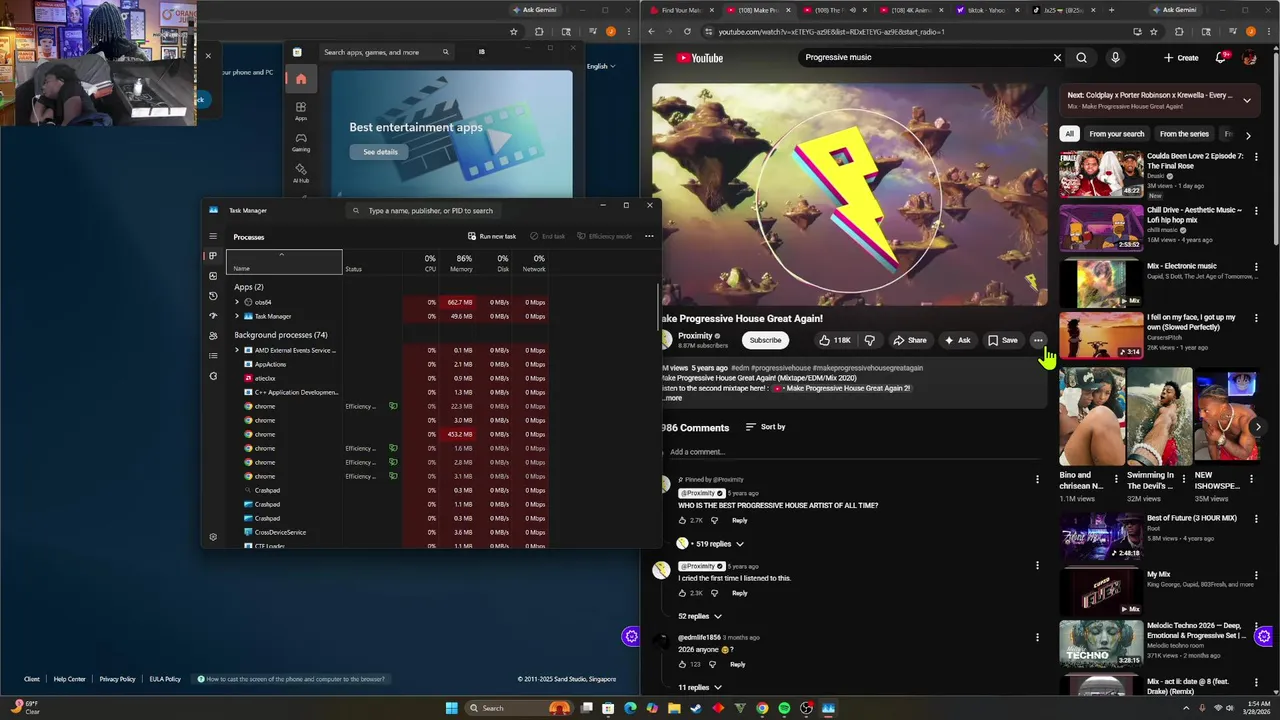The image size is (1280, 720).
Task: Like the video with 118K likes
Action: 835,340
